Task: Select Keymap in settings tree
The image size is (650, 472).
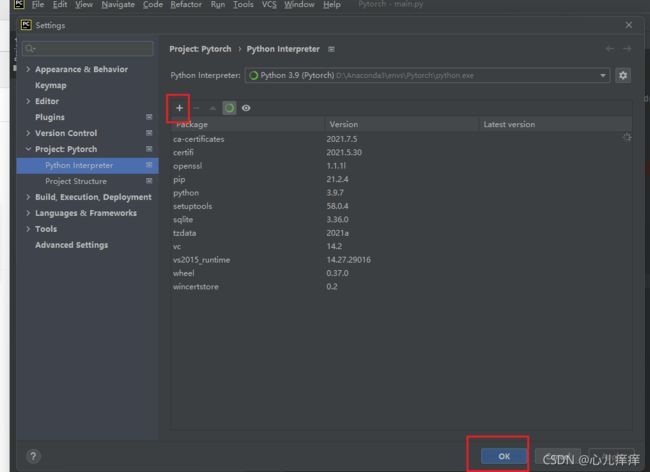Action: click(x=51, y=85)
